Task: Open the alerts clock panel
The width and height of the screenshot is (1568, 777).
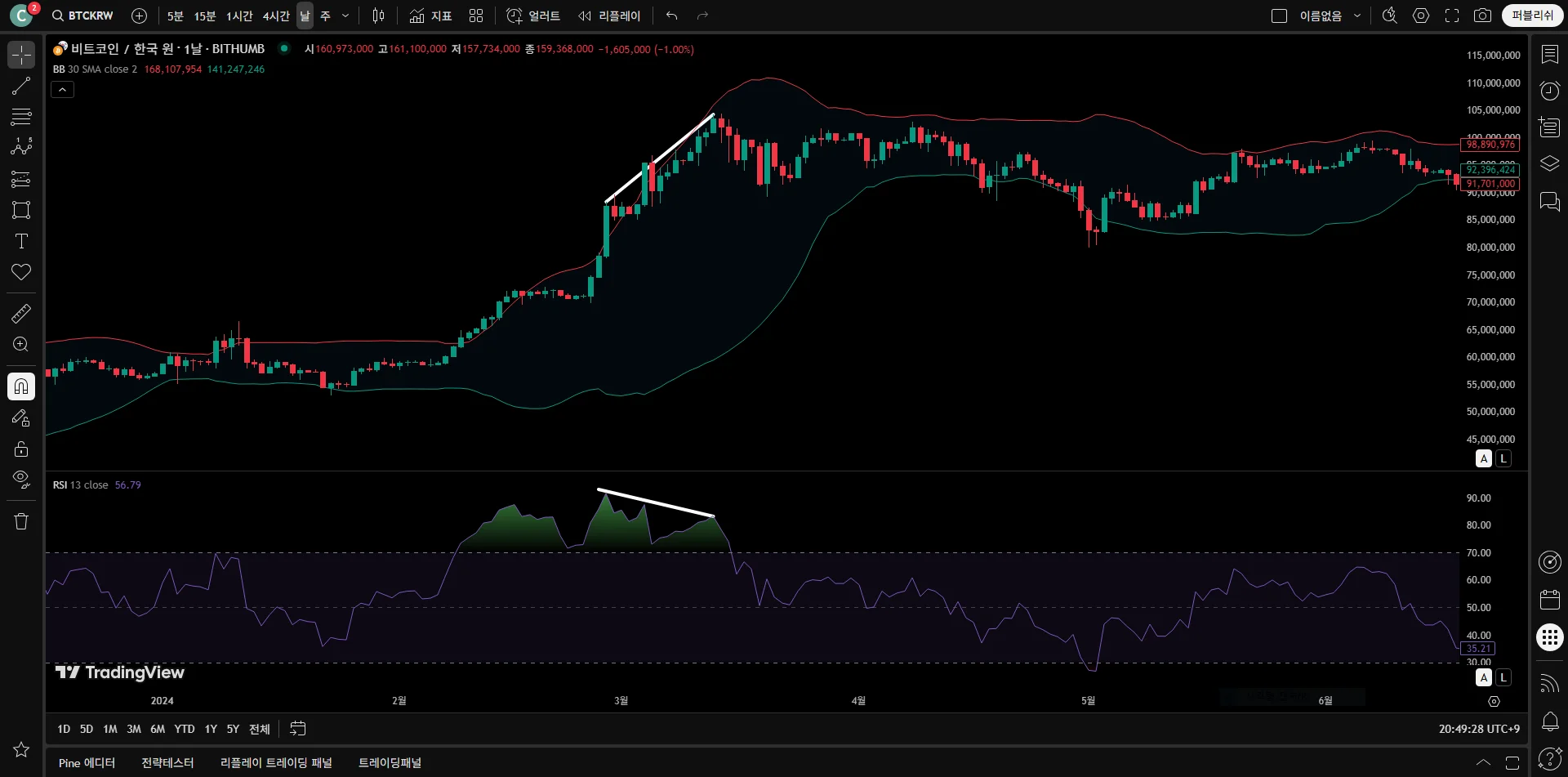Action: coord(1549,91)
